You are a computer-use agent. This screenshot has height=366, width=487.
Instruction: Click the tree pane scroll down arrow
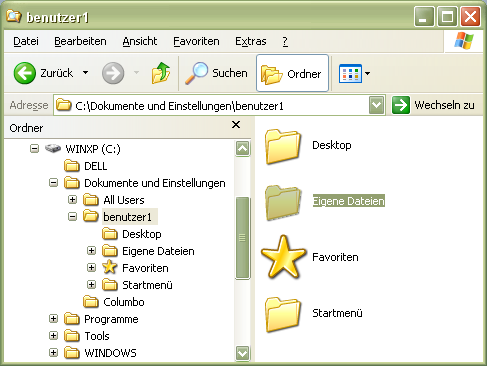pos(242,353)
